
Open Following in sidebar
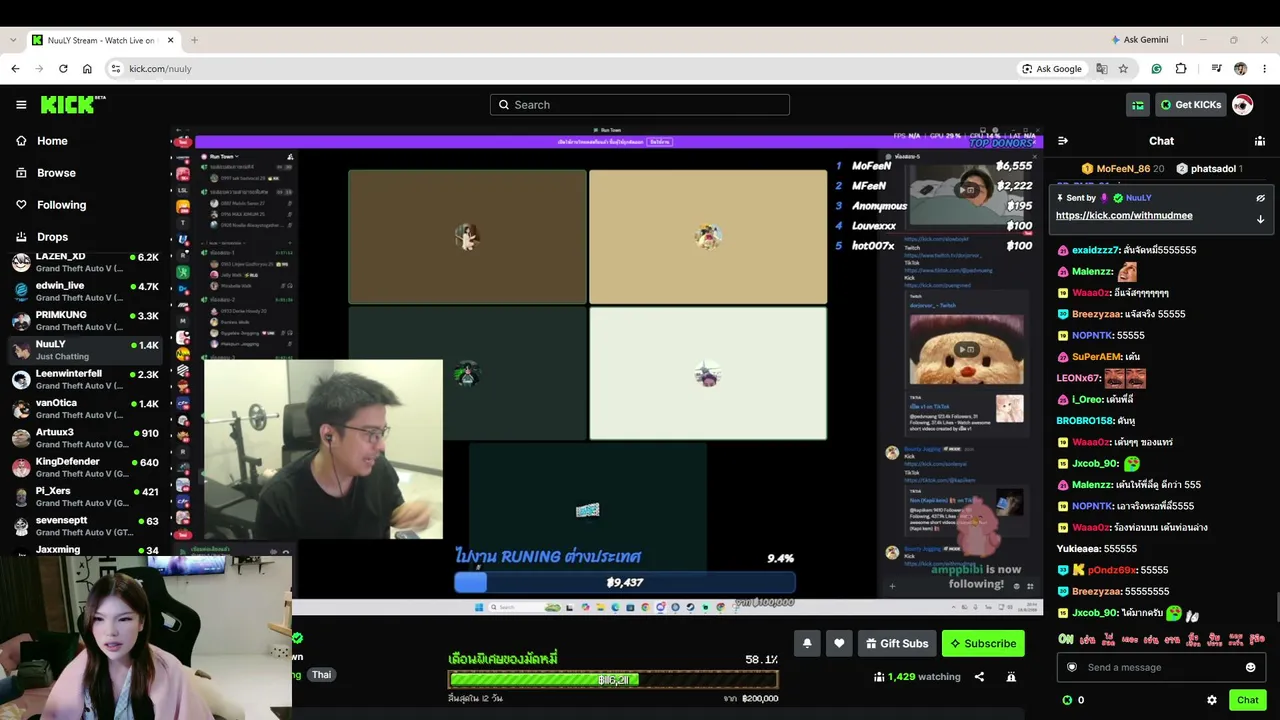61,205
